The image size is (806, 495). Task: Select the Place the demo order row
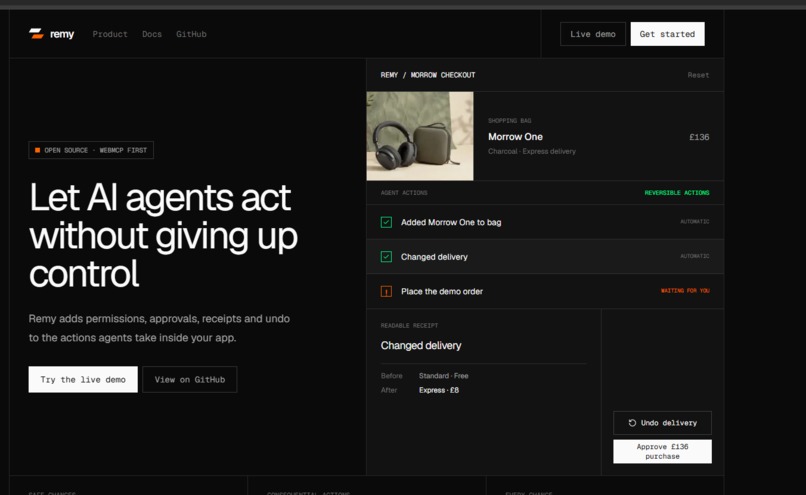pos(545,291)
